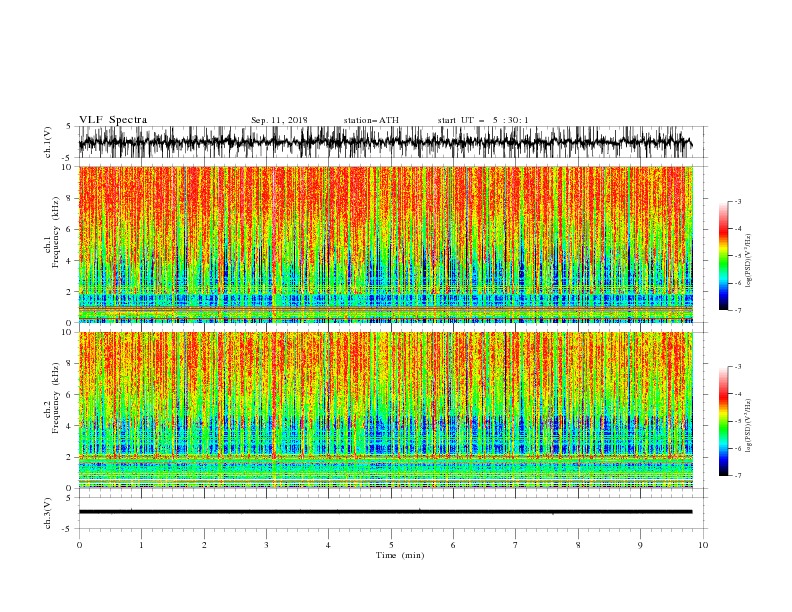Viewport: 792px width, 612px height.
Task: Click time axis tick label '4'
Action: [328, 545]
